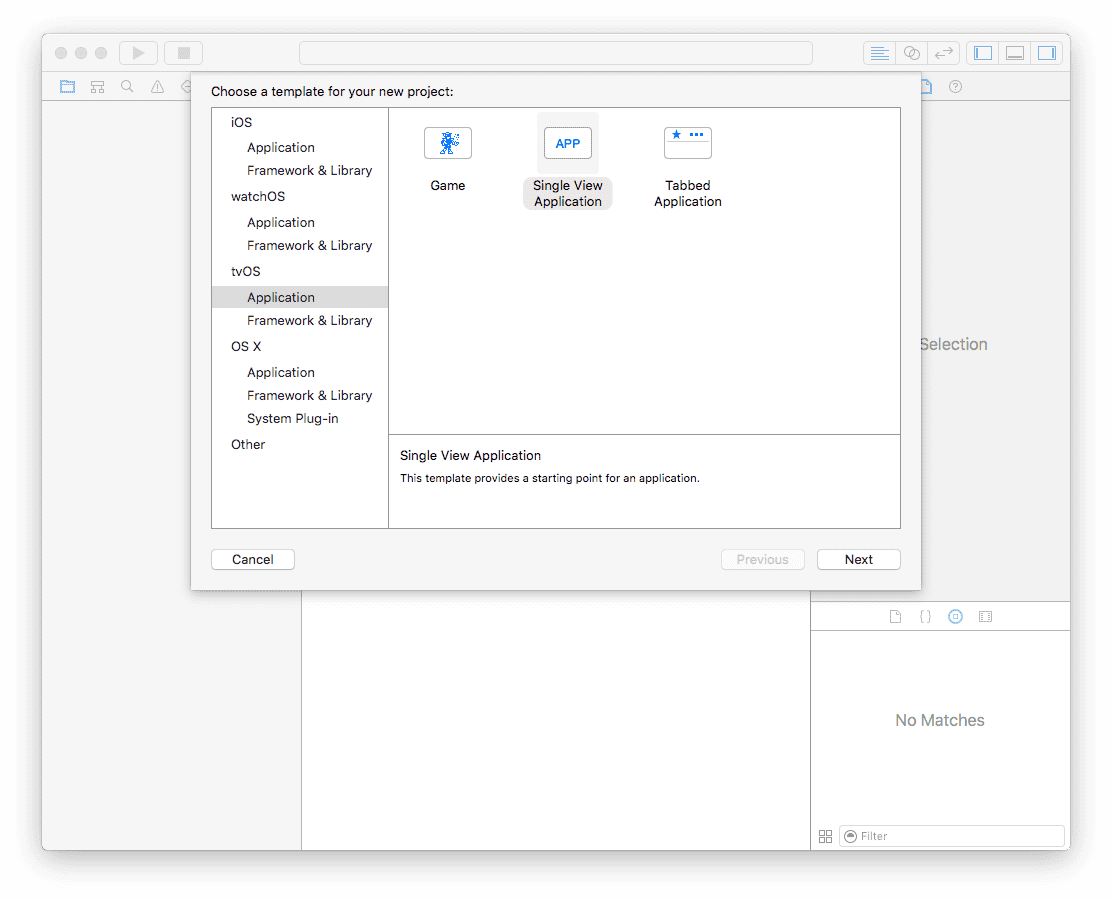Select Framework & Library under OS X

pyautogui.click(x=309, y=396)
